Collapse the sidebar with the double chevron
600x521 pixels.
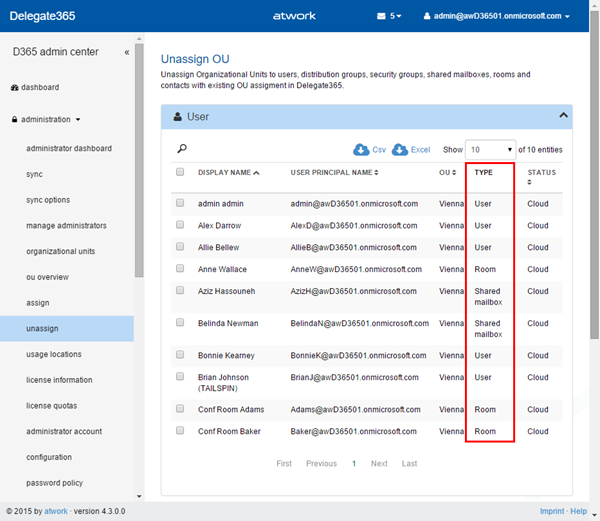[126, 52]
